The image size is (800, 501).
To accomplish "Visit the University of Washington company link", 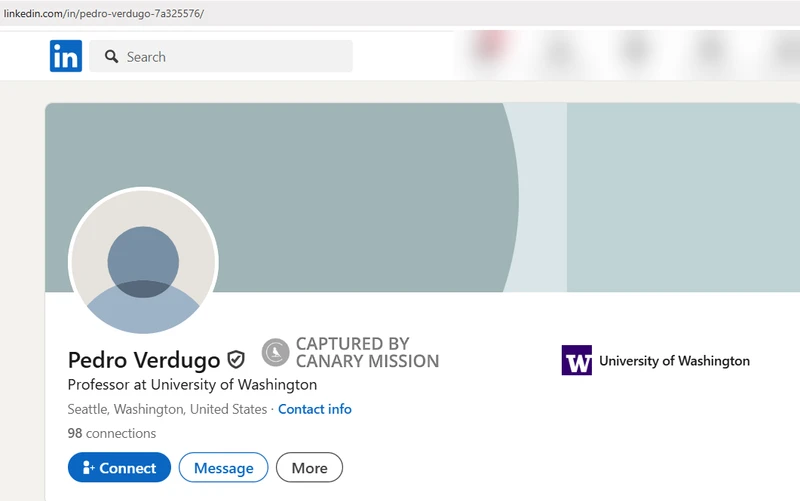I will 674,361.
